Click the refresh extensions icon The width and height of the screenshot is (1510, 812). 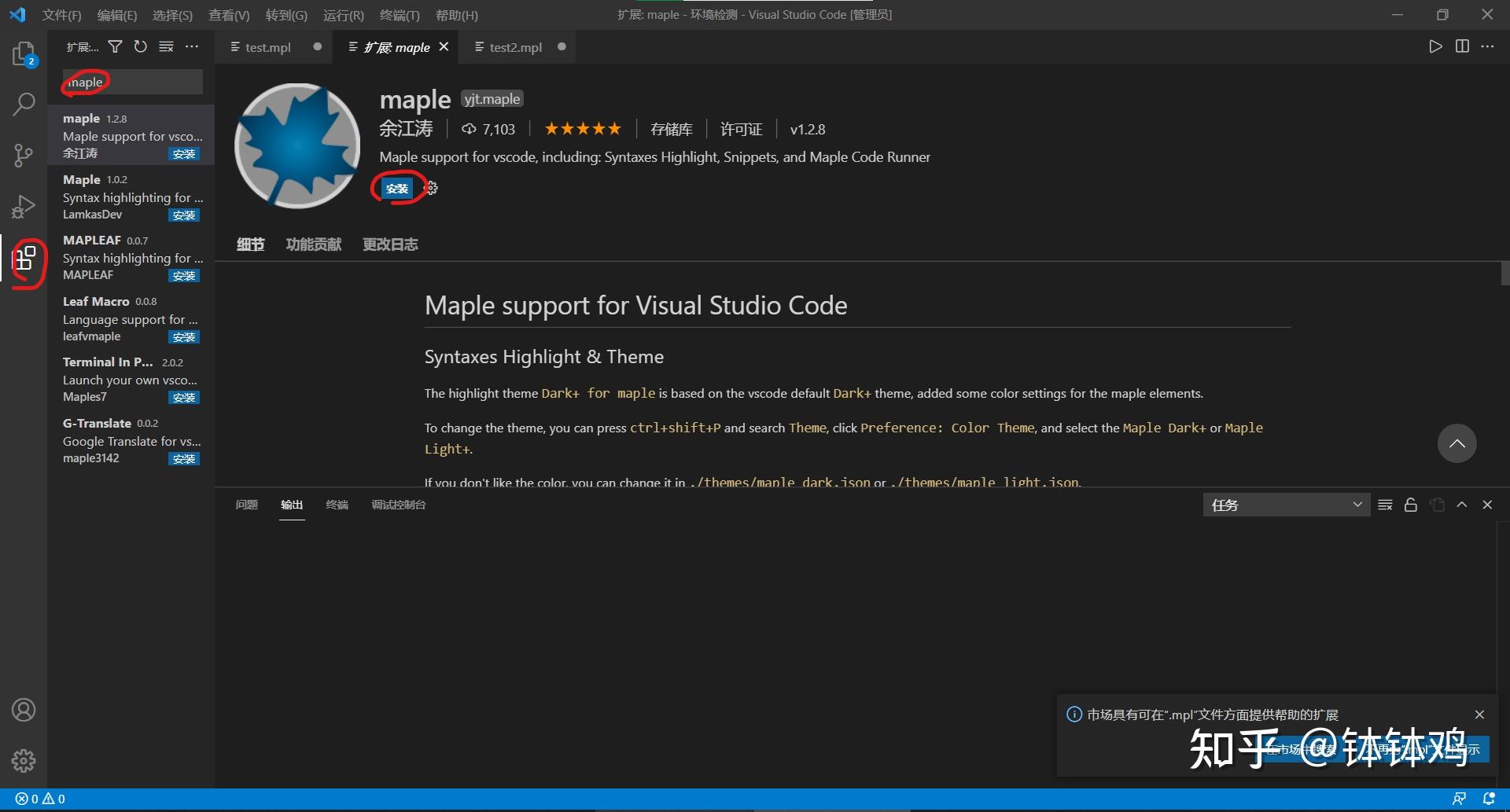coord(141,46)
